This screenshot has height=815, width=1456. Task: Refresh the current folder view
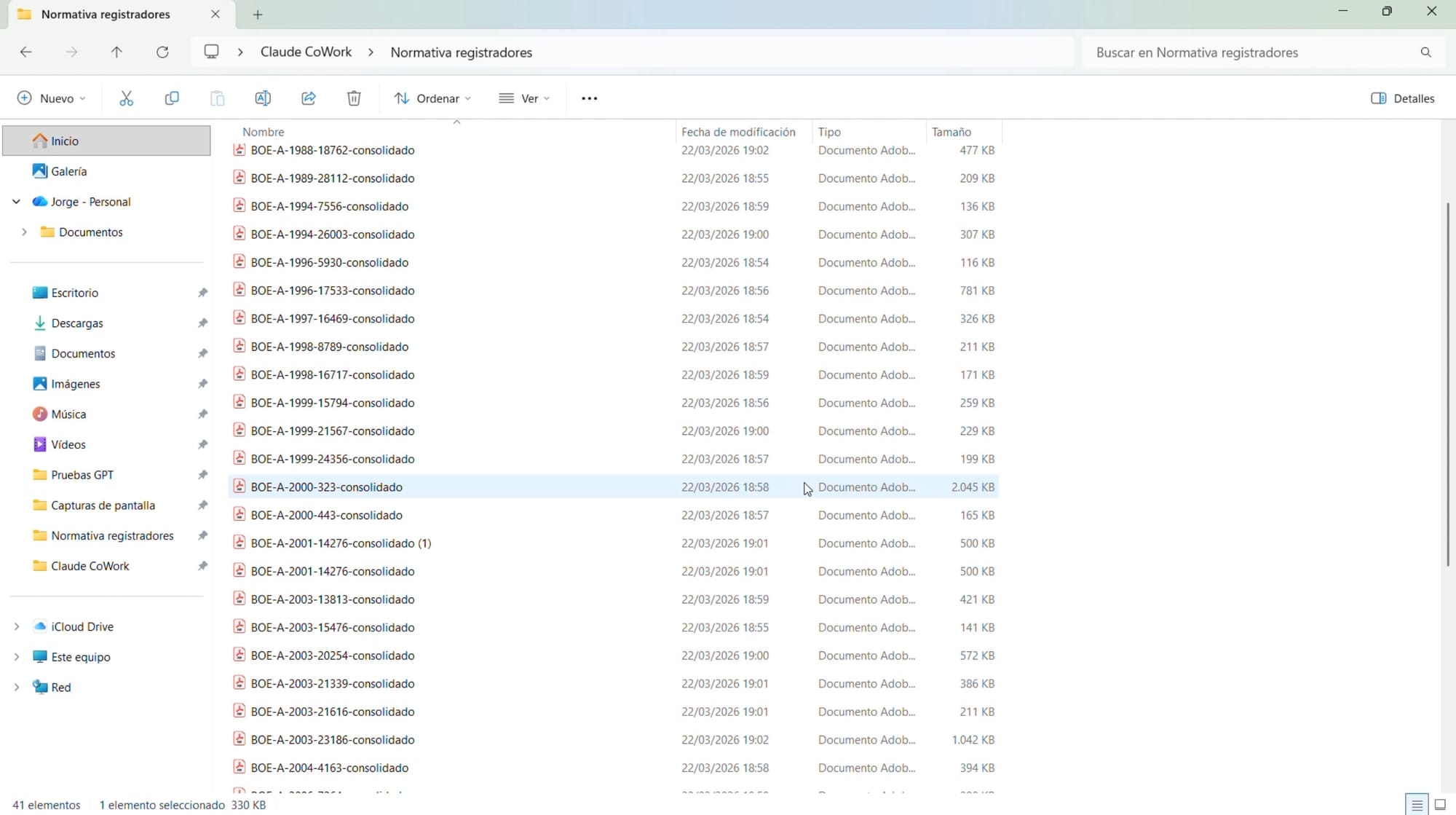[x=162, y=52]
